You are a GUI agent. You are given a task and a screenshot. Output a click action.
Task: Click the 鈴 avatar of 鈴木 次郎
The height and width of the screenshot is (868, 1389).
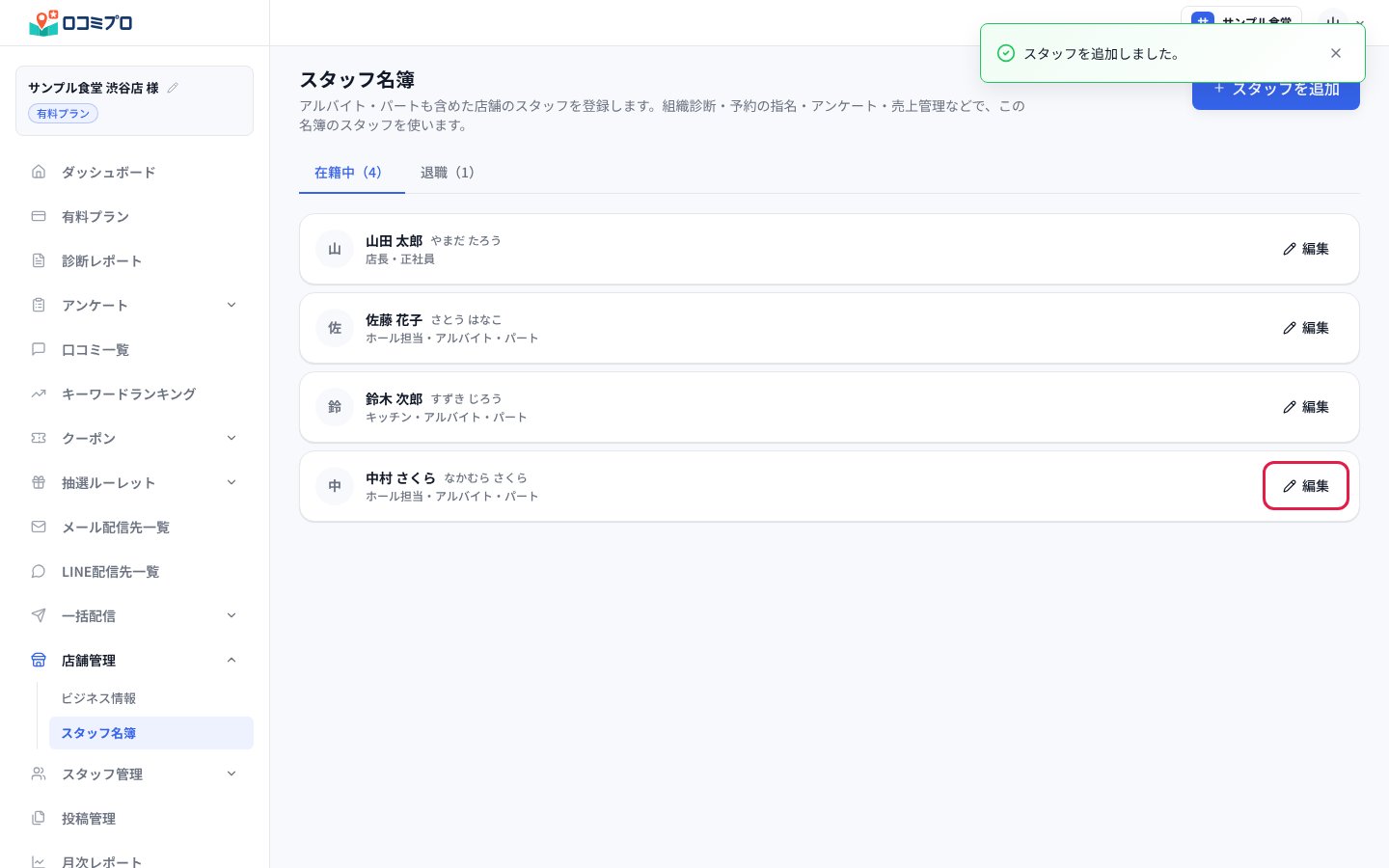[x=335, y=407]
